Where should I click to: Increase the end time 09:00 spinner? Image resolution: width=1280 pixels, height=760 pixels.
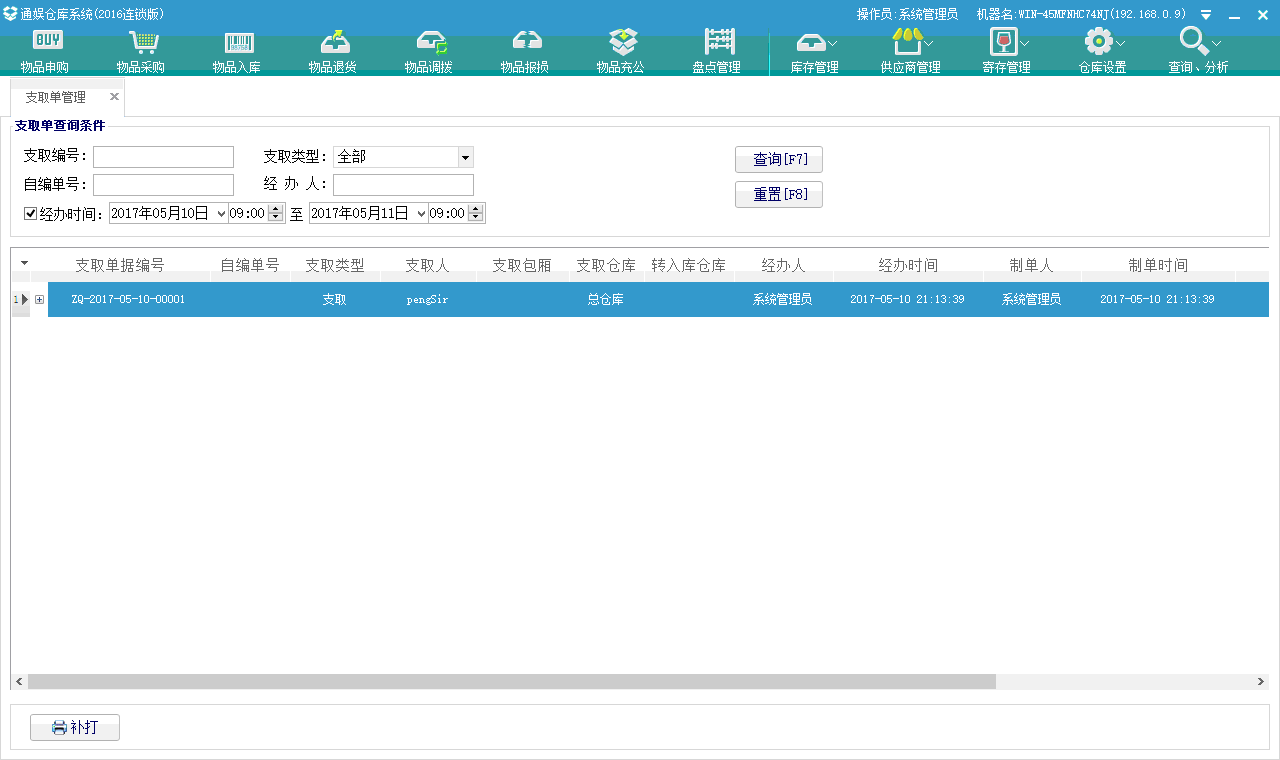476,208
